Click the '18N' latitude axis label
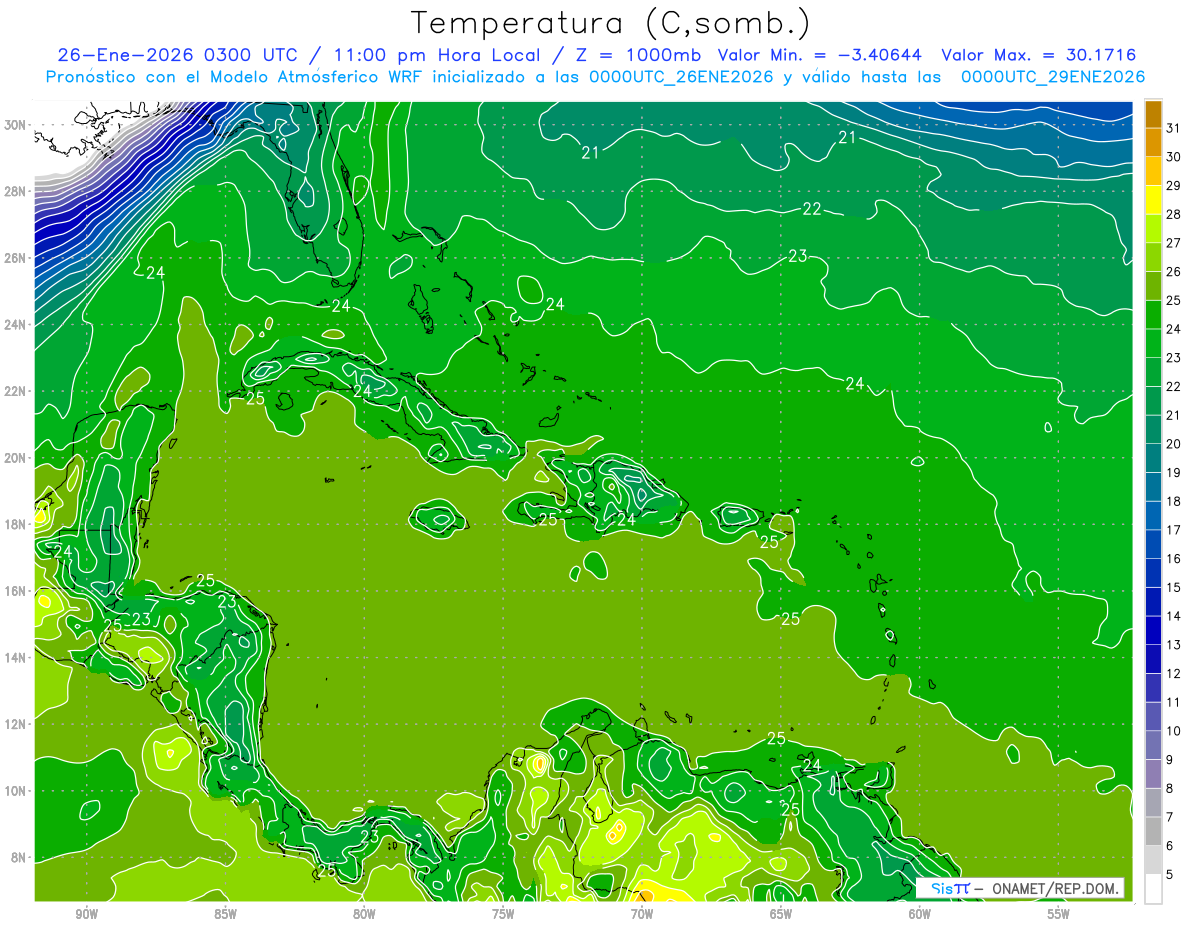Image resolution: width=1200 pixels, height=927 pixels. pyautogui.click(x=16, y=524)
